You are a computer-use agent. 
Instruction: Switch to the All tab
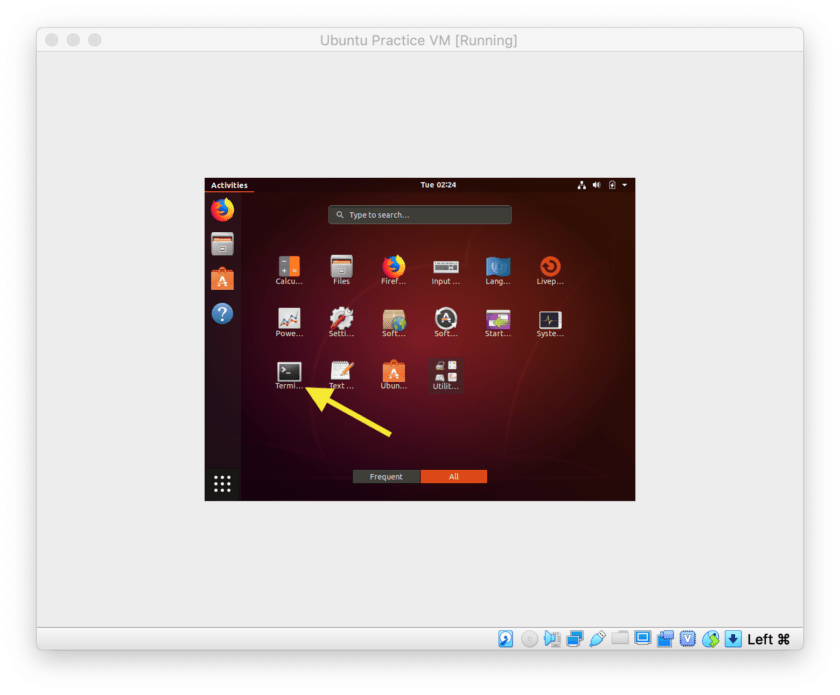pyautogui.click(x=454, y=476)
